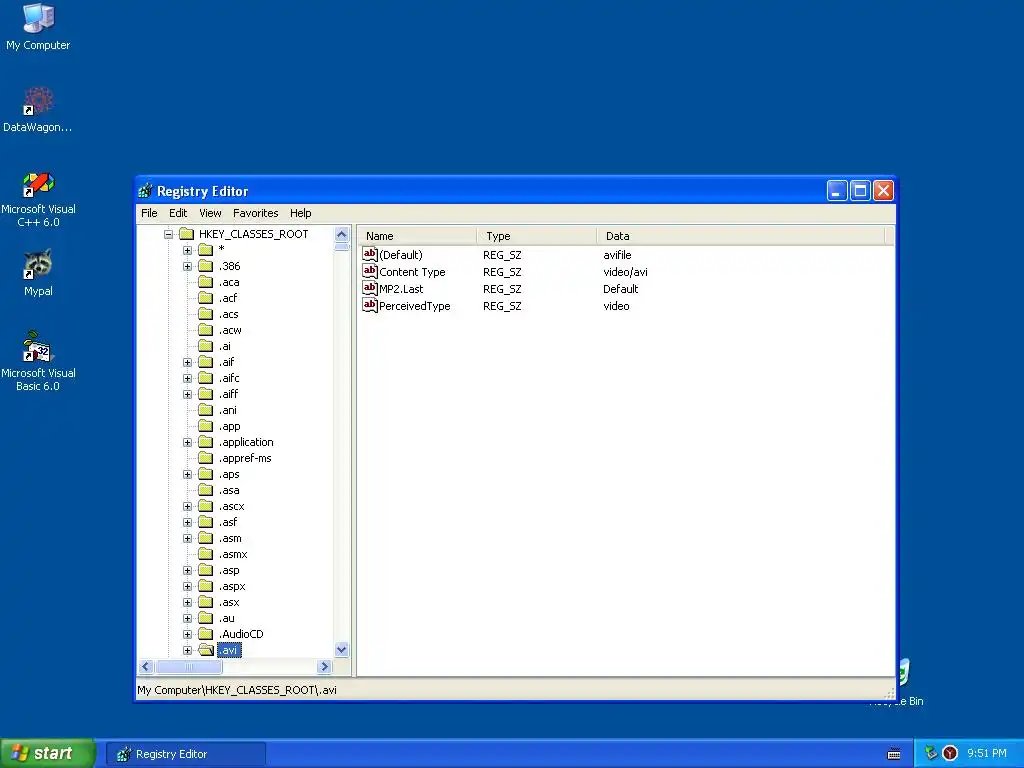Image resolution: width=1024 pixels, height=768 pixels.
Task: Select the Content Type value icon
Action: (x=370, y=271)
